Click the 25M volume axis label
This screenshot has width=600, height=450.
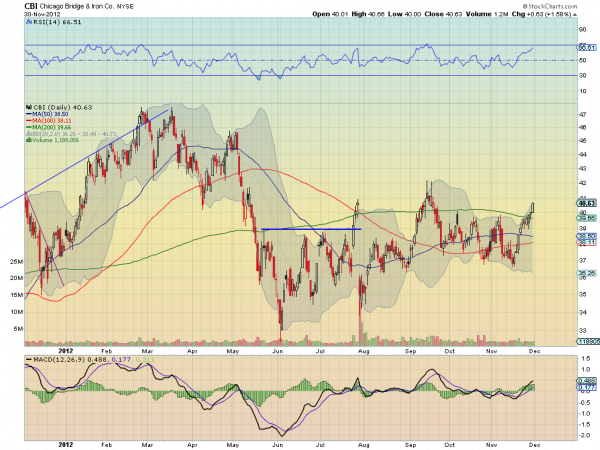tap(16, 262)
